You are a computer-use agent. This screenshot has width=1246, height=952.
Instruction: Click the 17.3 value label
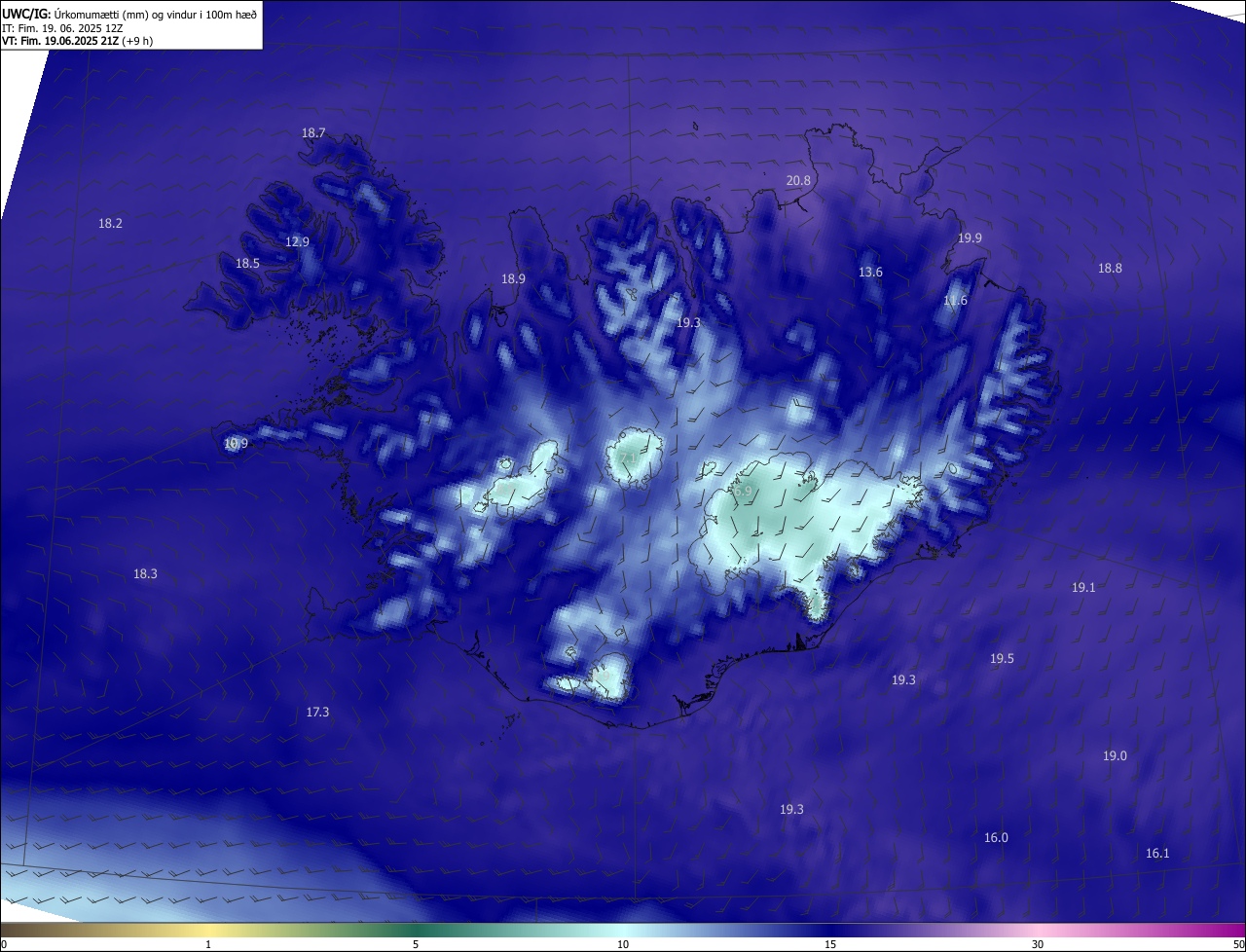(317, 713)
